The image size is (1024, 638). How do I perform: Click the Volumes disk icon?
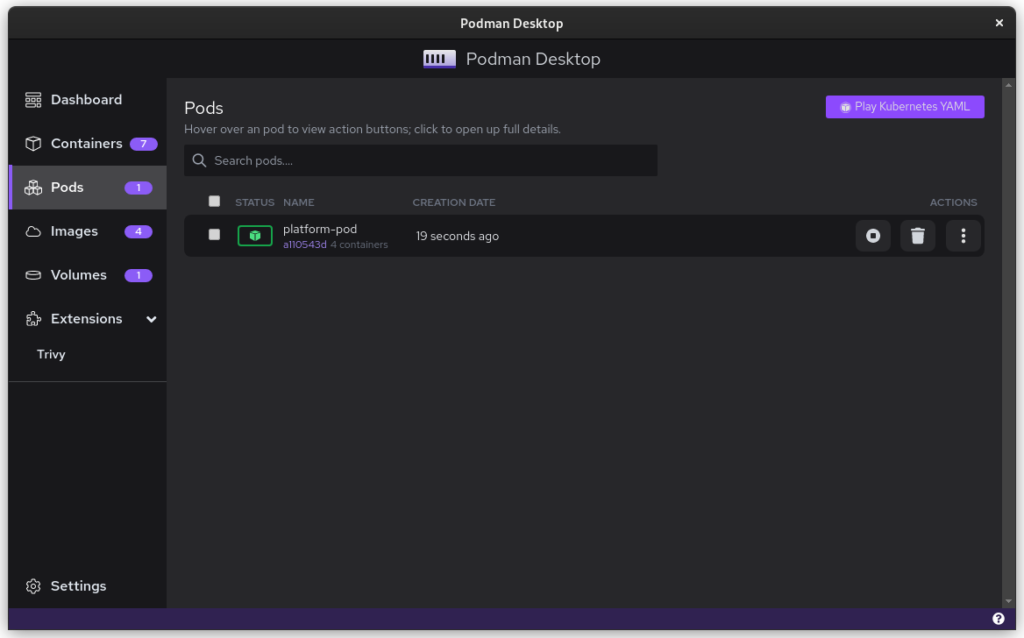coord(33,276)
